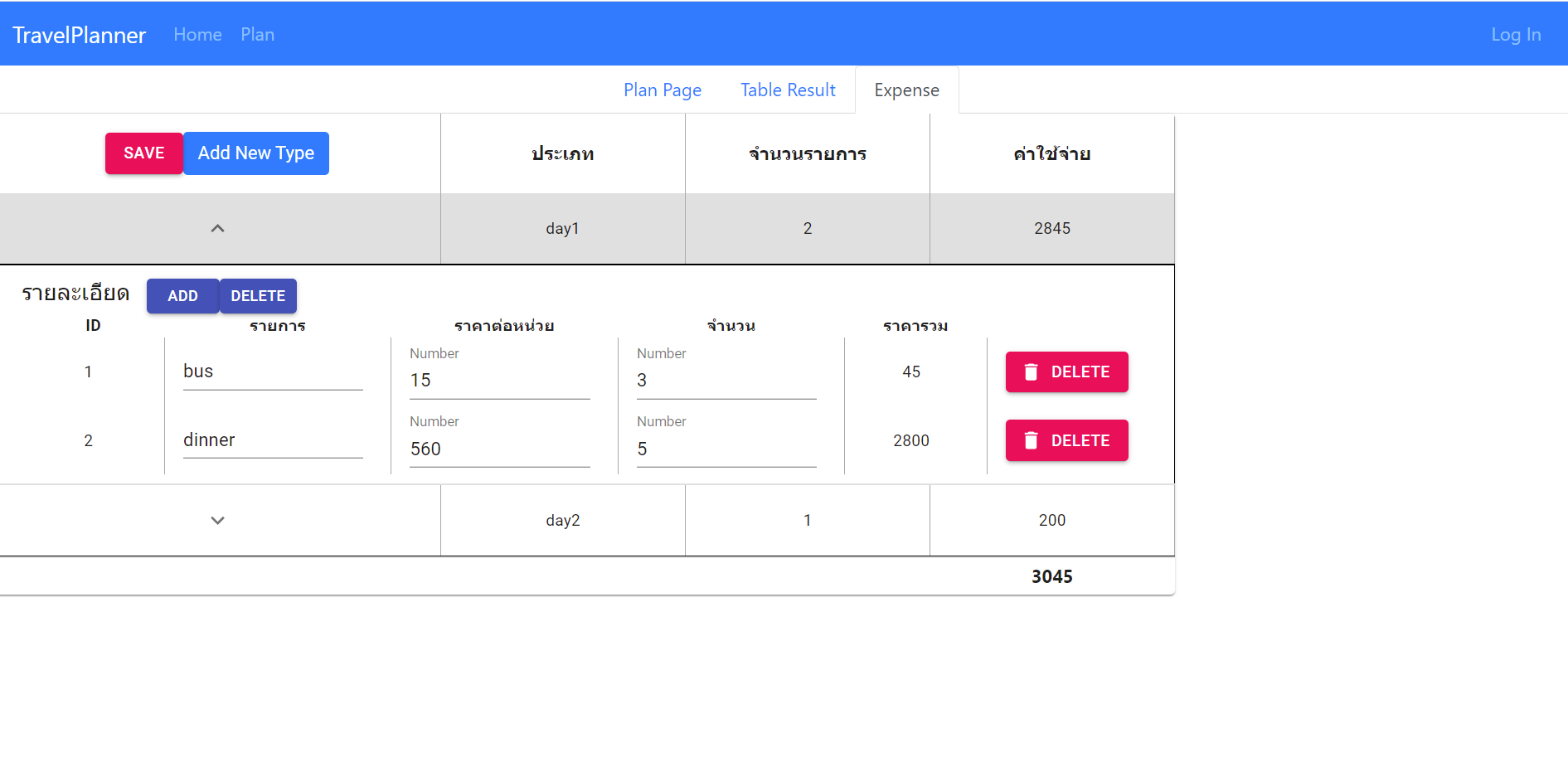Open the Plan menu item
Image resolution: width=1568 pixels, height=777 pixels.
pyautogui.click(x=257, y=34)
